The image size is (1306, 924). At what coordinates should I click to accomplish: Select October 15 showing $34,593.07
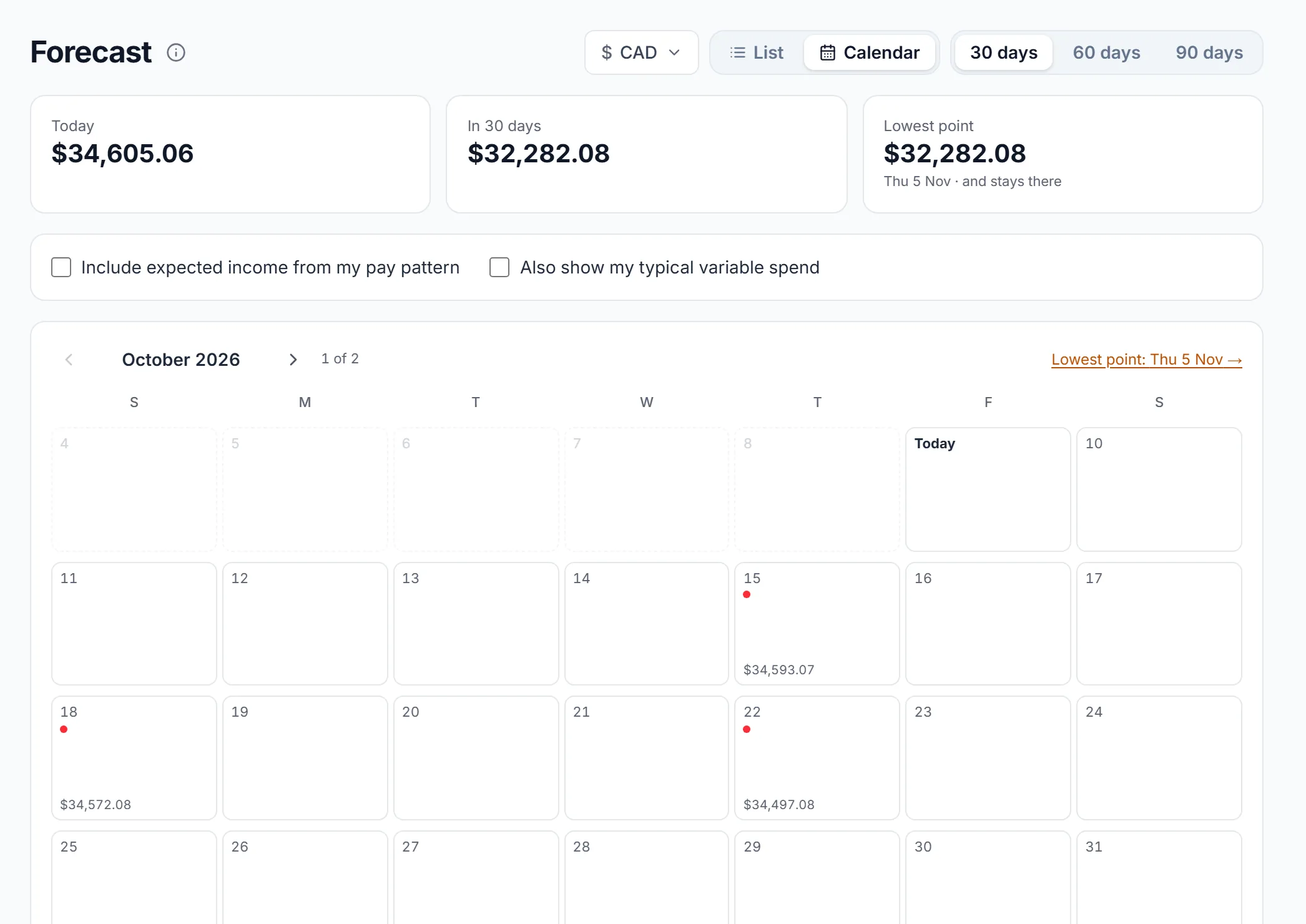tap(817, 624)
